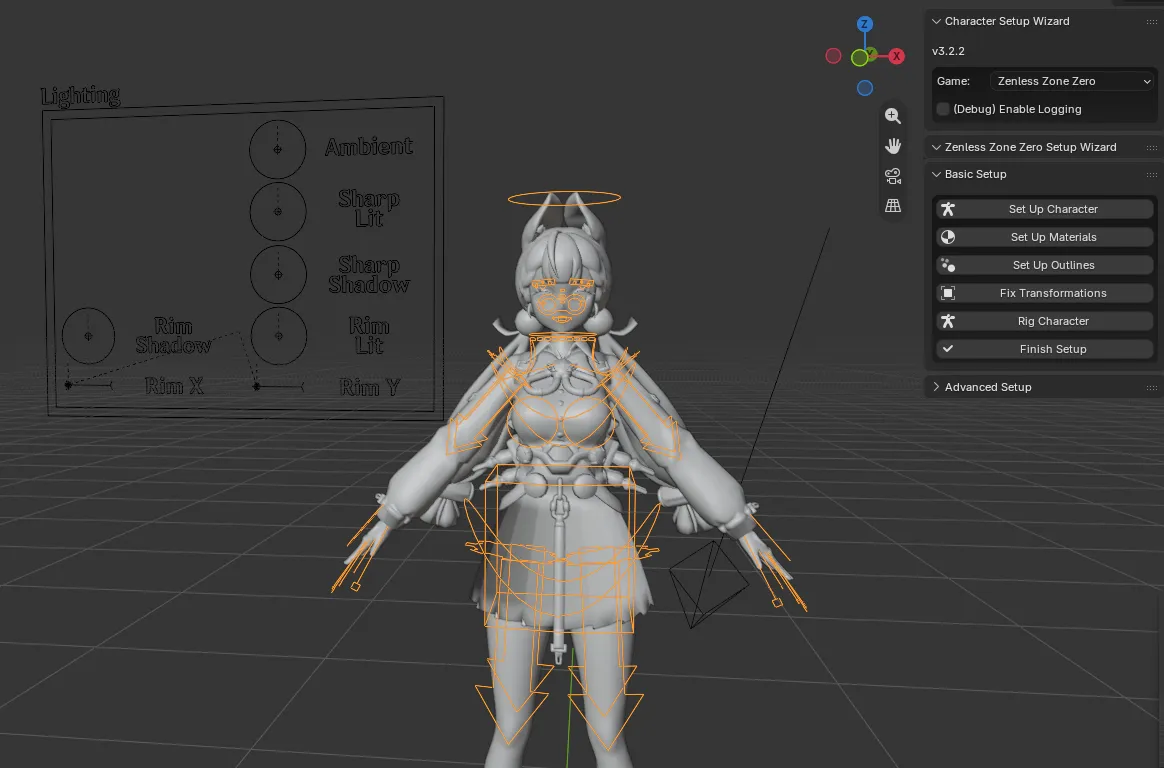Viewport: 1164px width, 768px height.
Task: Grab Advanced Setup panel drag handle
Action: tap(1151, 387)
